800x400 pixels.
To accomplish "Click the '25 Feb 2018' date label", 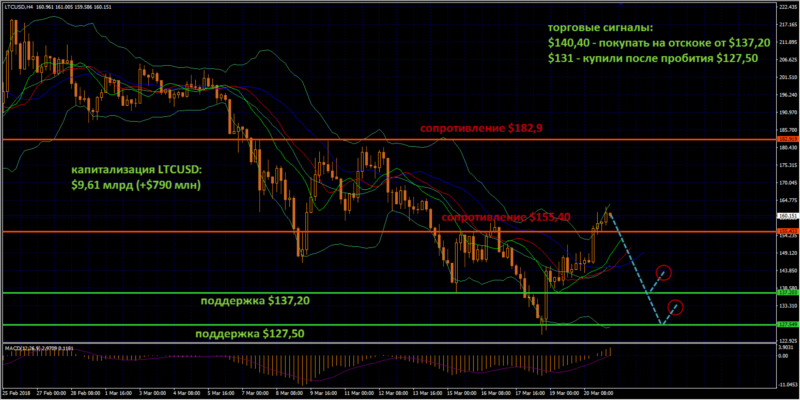I will tap(17, 394).
